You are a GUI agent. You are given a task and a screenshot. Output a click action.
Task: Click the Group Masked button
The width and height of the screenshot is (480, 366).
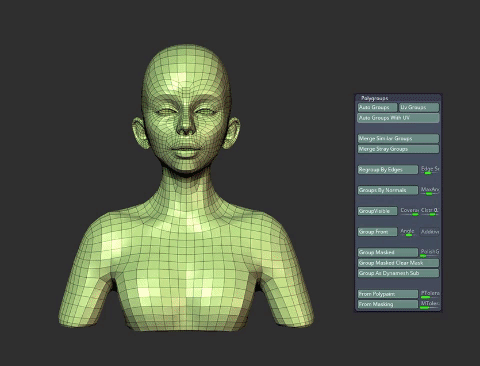[x=388, y=252]
